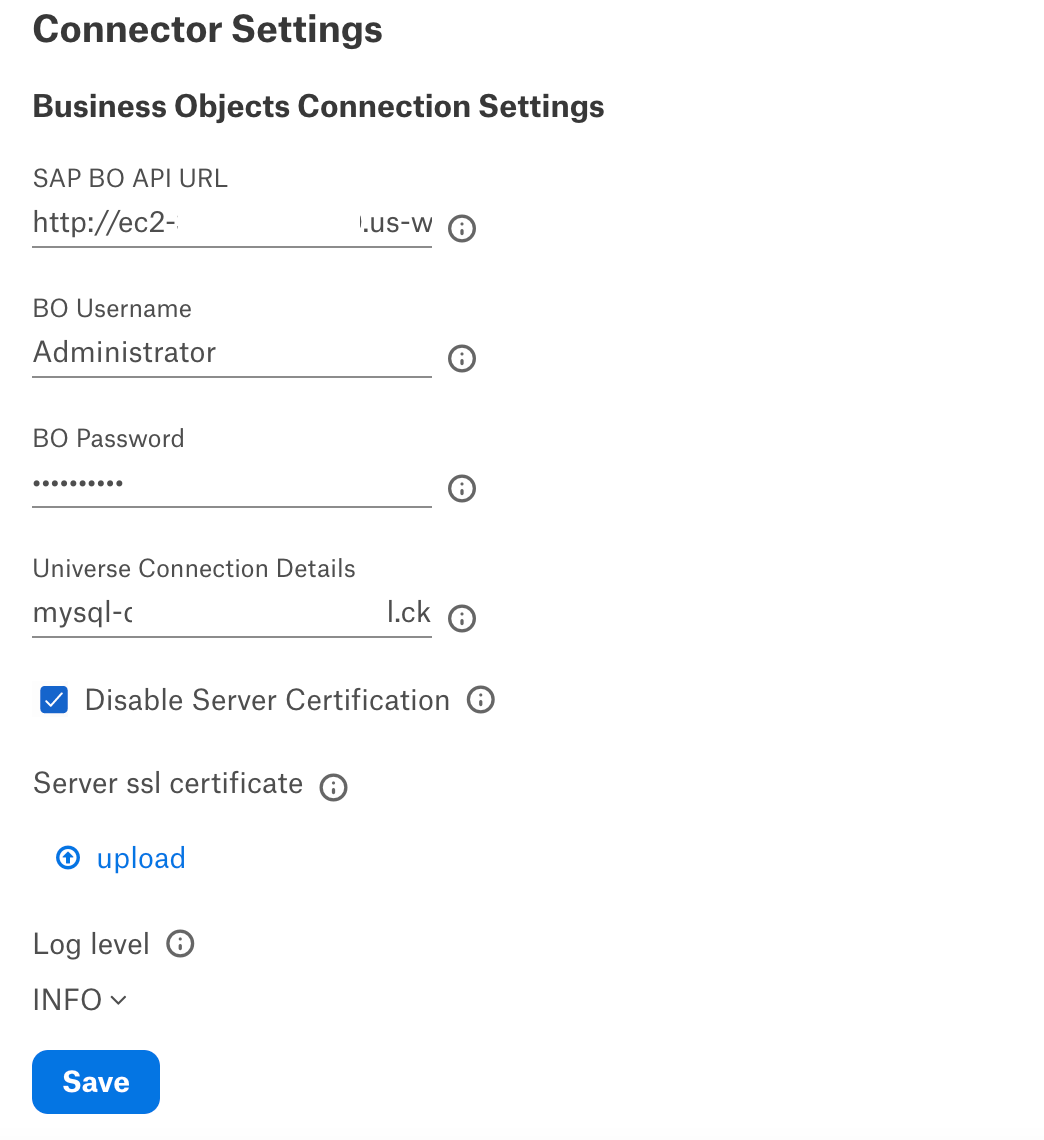Save the connector settings
The image size is (1044, 1140).
(96, 1082)
